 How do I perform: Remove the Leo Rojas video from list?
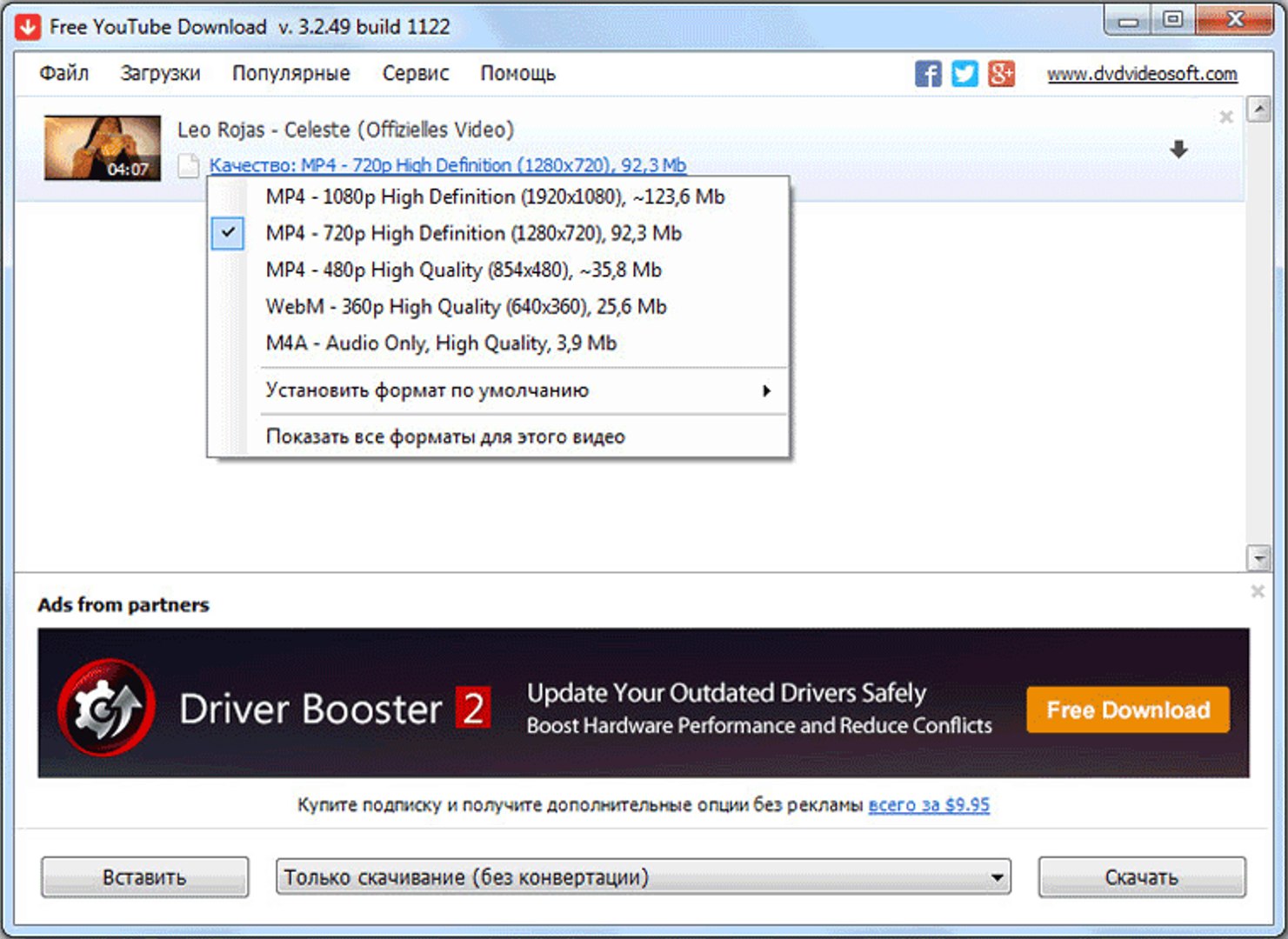pyautogui.click(x=1226, y=117)
